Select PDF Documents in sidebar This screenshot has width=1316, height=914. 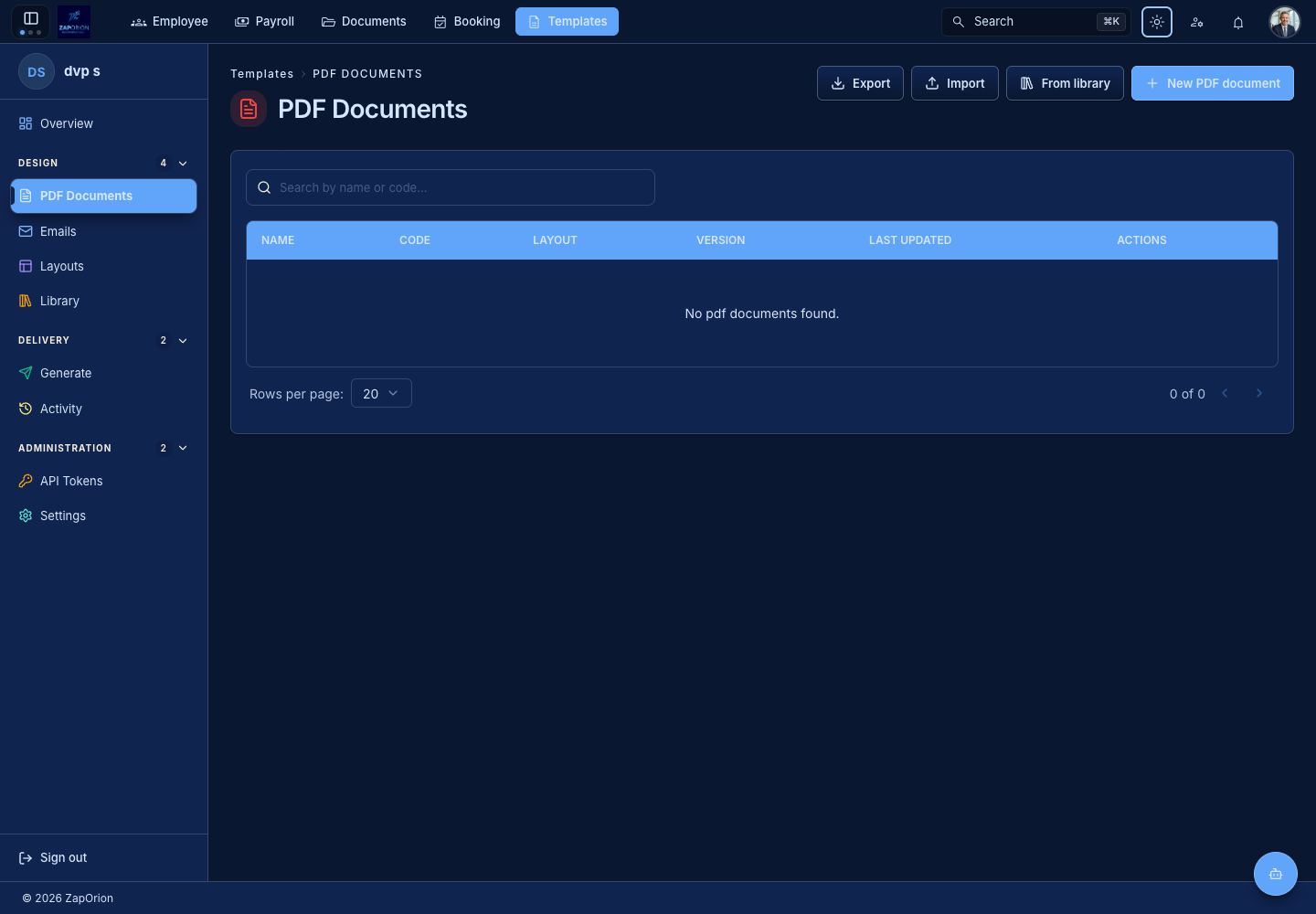(103, 196)
